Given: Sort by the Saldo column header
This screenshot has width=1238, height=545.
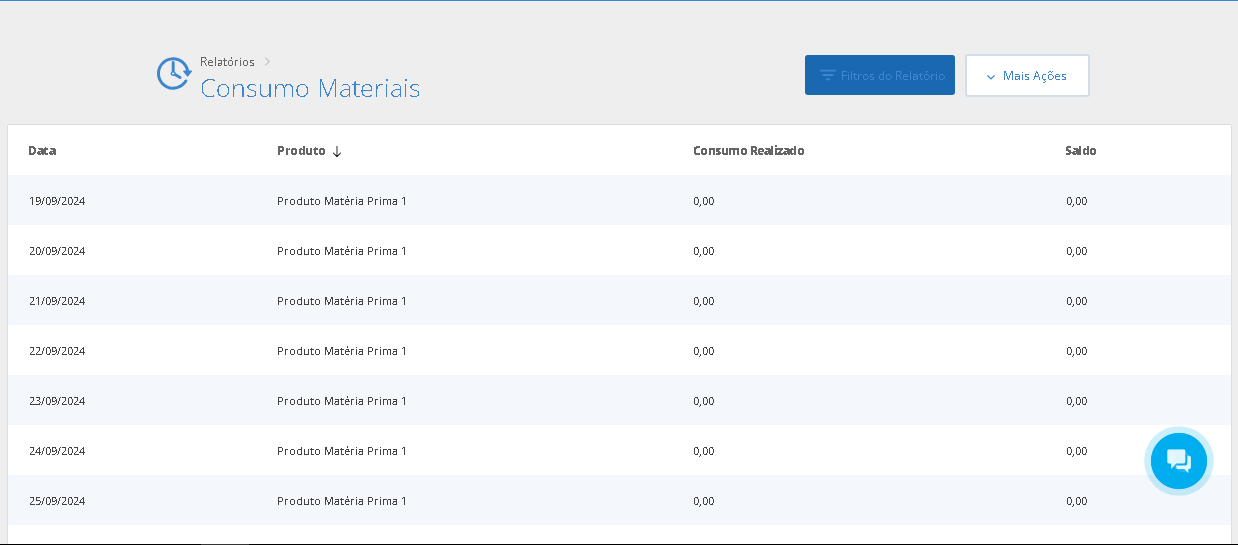Looking at the screenshot, I should 1081,151.
